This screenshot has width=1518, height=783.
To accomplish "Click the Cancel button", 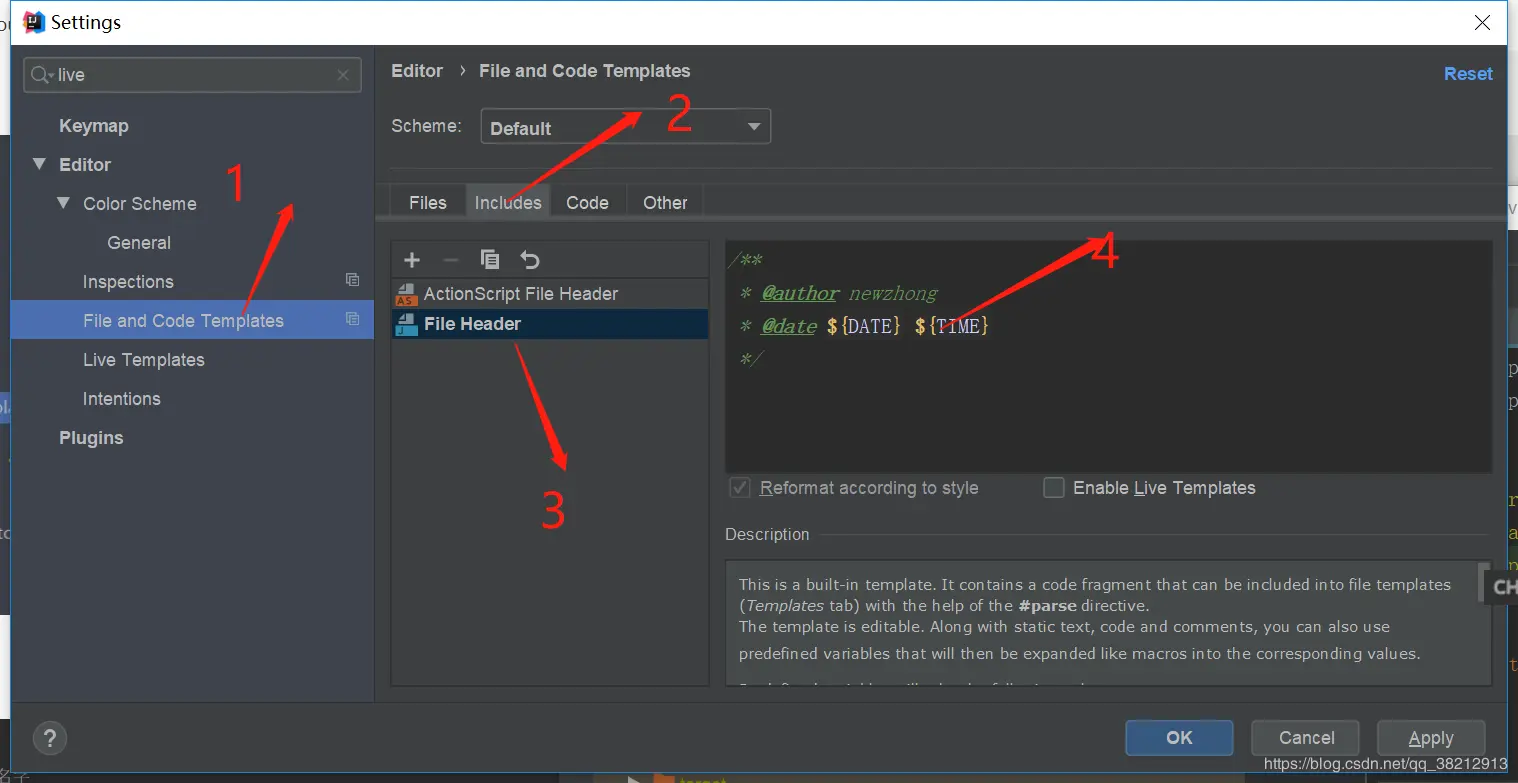I will click(x=1306, y=738).
